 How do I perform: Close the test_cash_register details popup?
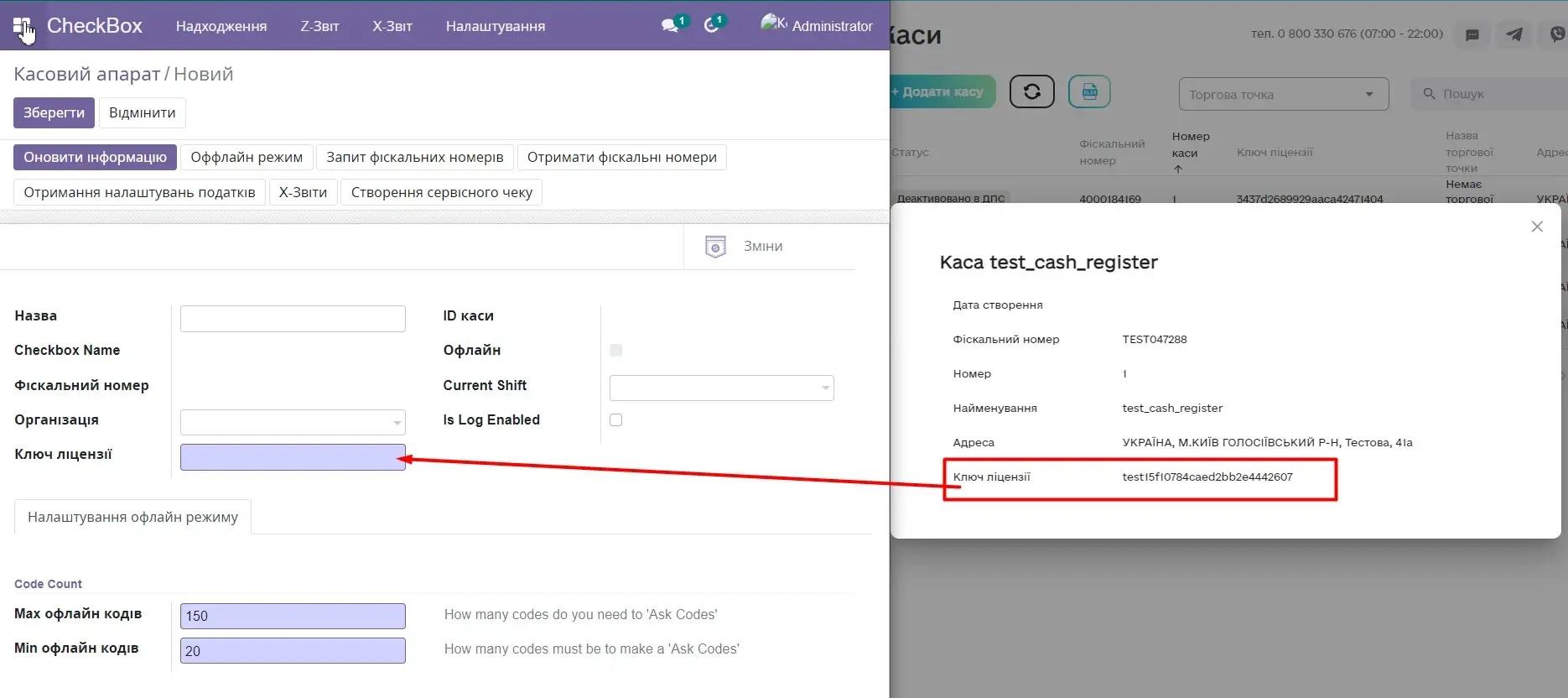[x=1536, y=227]
